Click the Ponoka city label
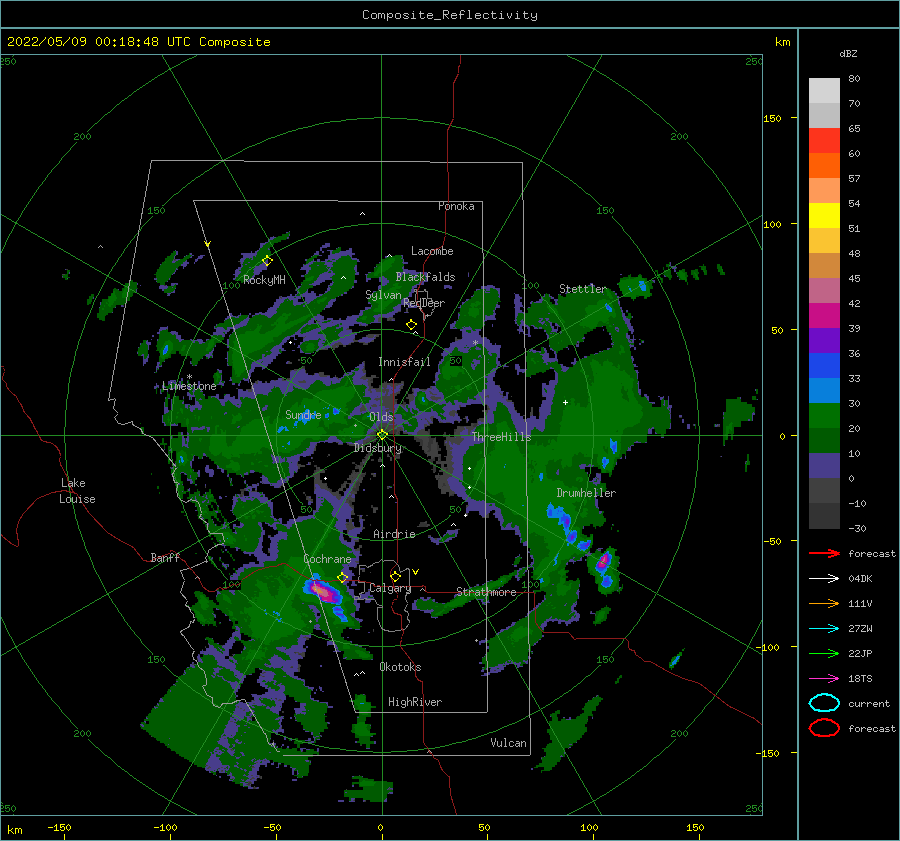 (456, 206)
